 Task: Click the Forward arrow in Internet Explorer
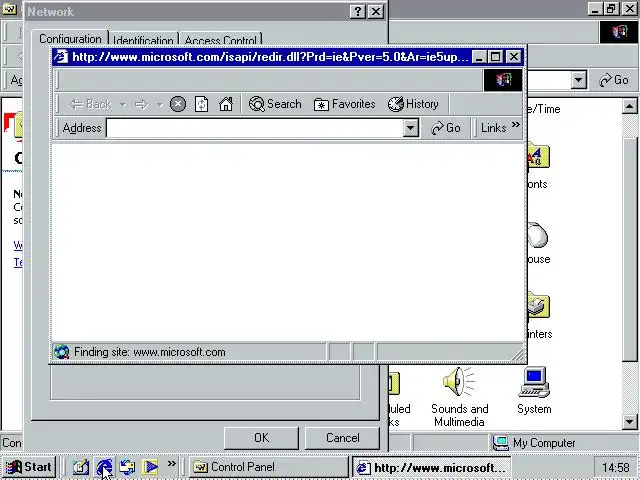(x=141, y=104)
